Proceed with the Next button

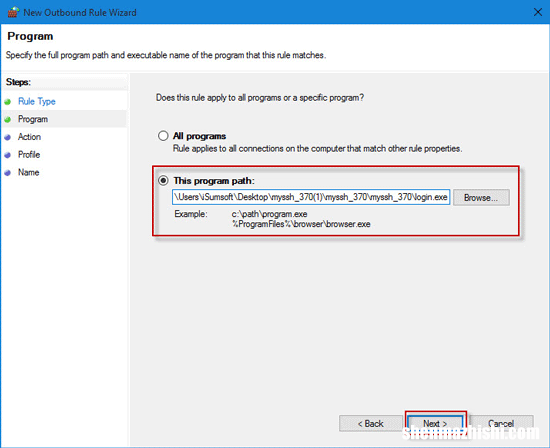pos(435,424)
